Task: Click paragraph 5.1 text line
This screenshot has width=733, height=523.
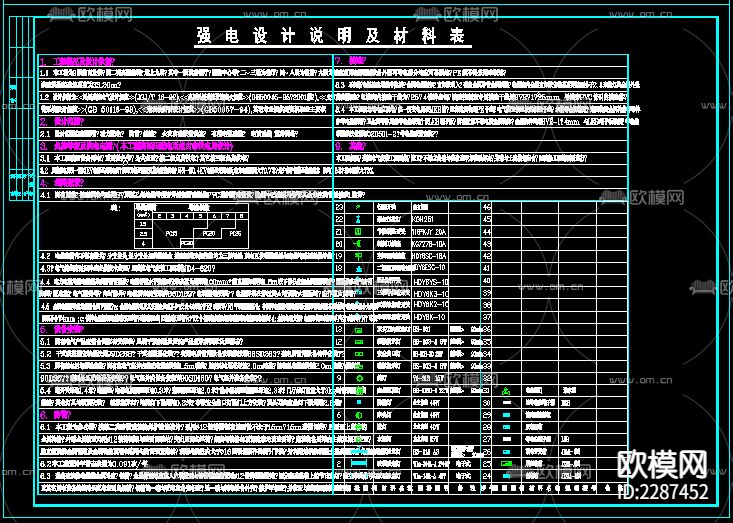Action: point(141,342)
